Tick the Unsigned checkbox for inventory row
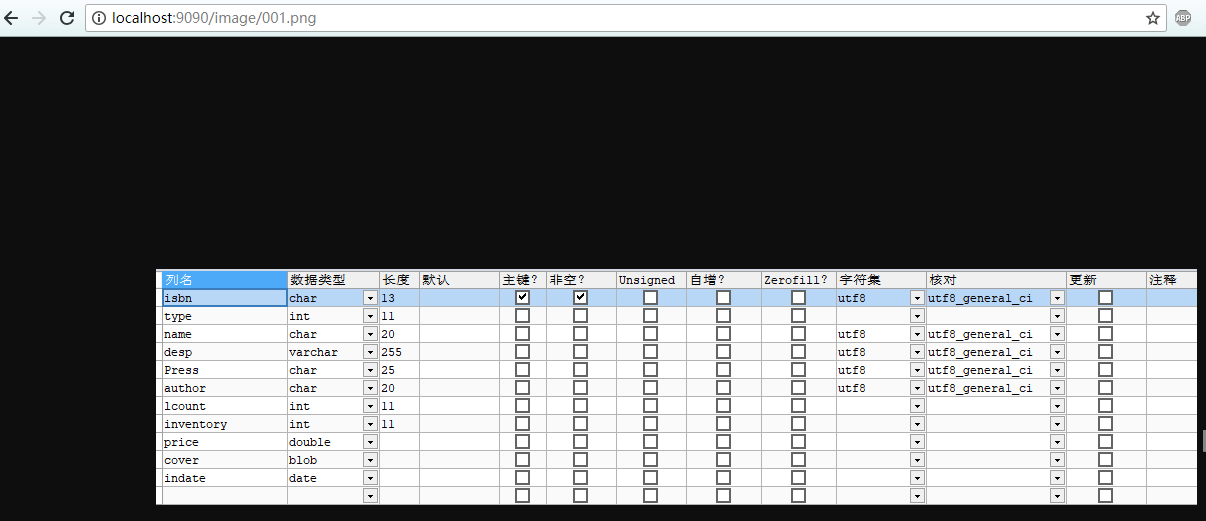Viewport: 1206px width, 521px height. [x=650, y=424]
